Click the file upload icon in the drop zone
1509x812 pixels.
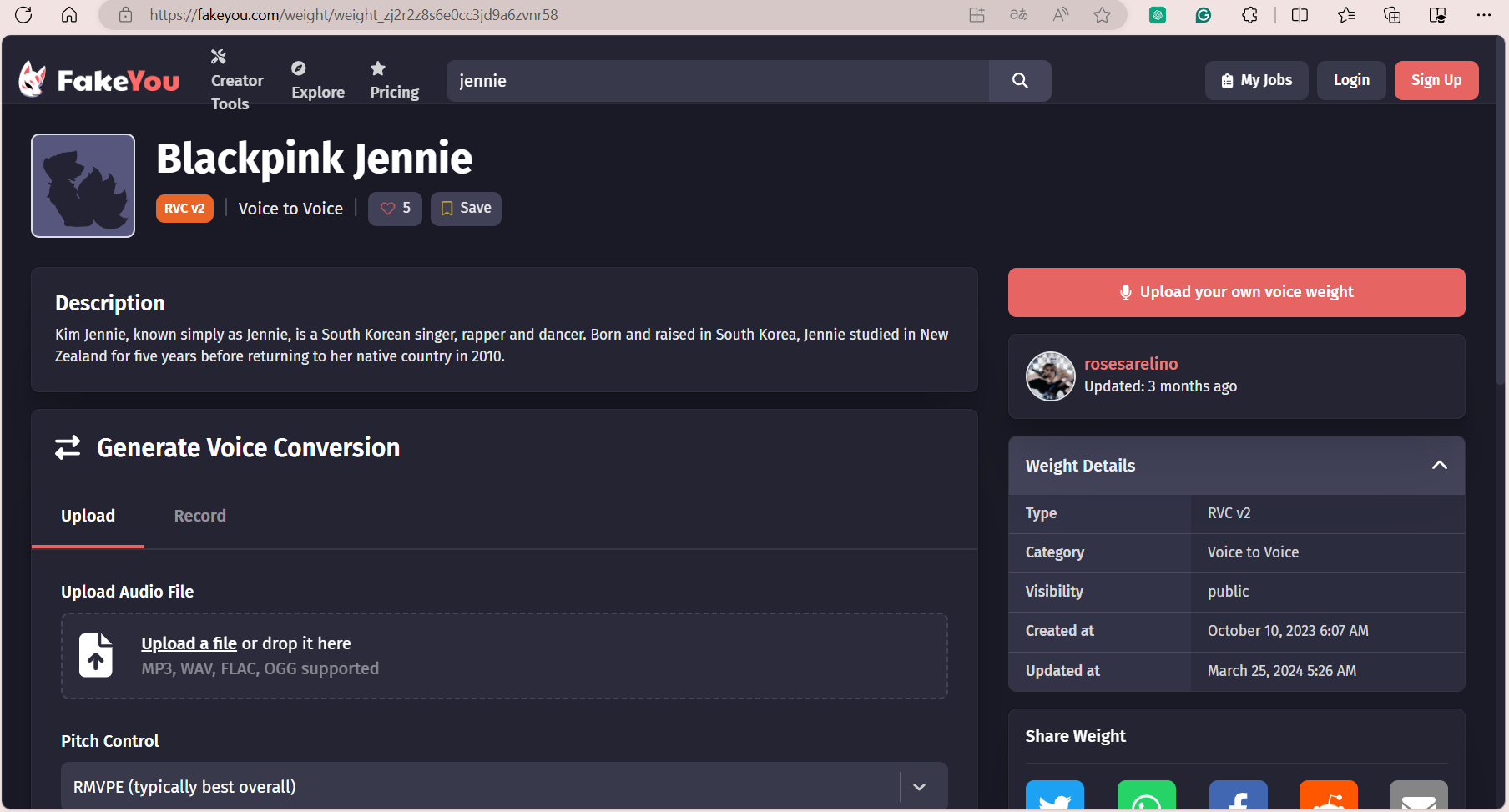(96, 655)
